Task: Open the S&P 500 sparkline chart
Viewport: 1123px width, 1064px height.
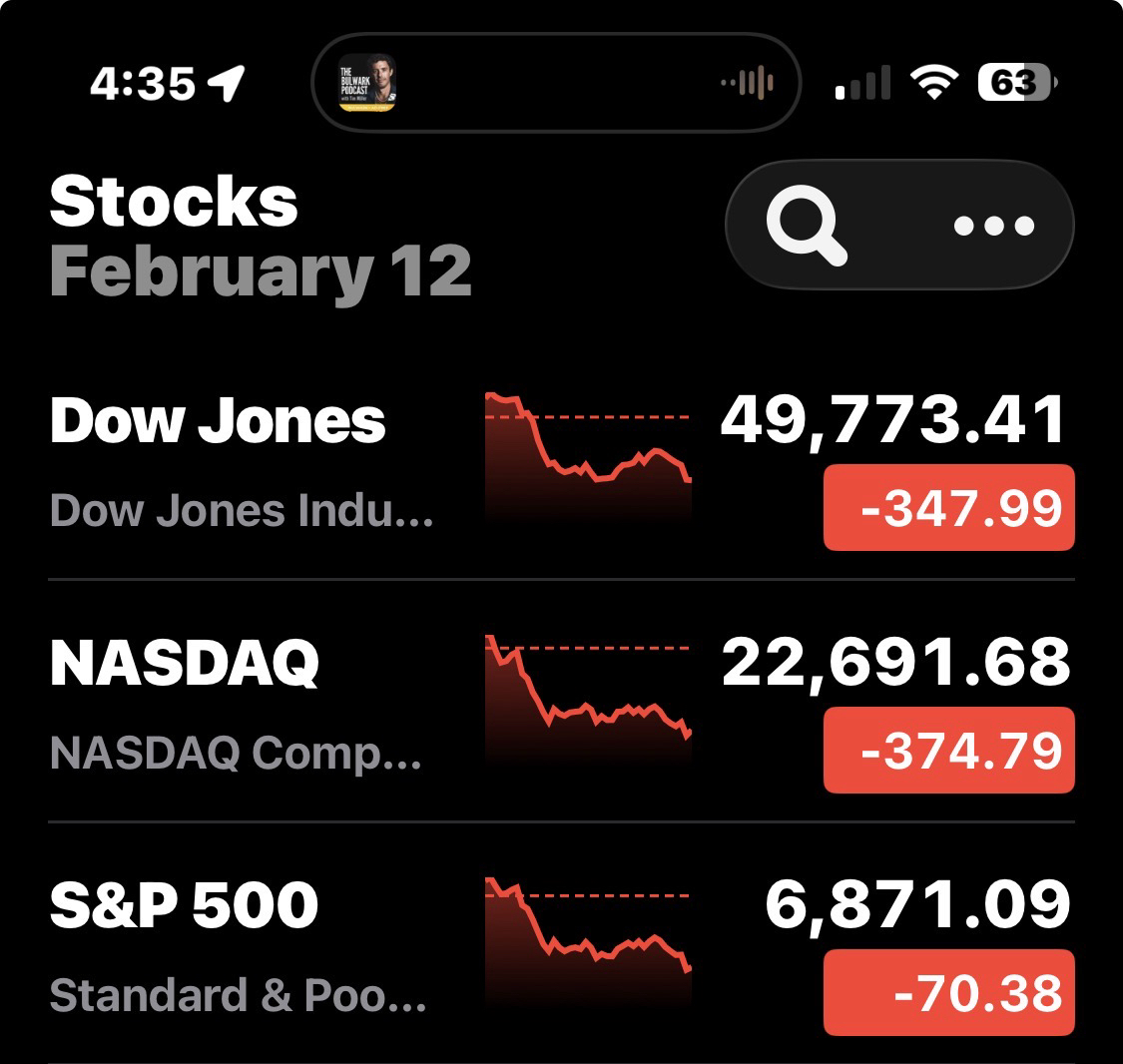Action: point(588,938)
